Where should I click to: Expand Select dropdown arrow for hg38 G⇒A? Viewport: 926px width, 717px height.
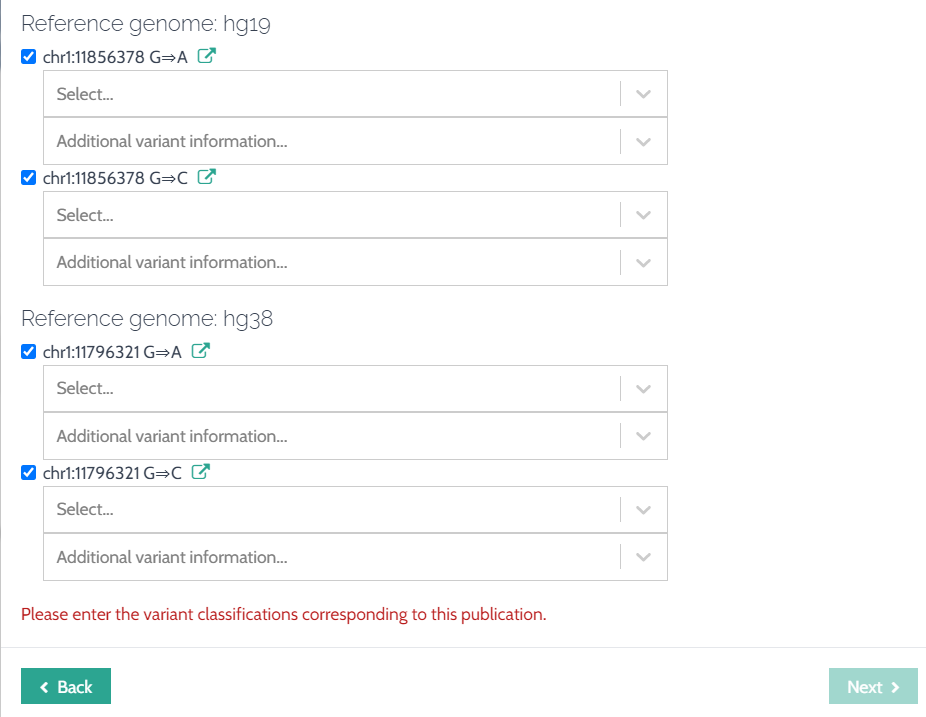click(643, 389)
